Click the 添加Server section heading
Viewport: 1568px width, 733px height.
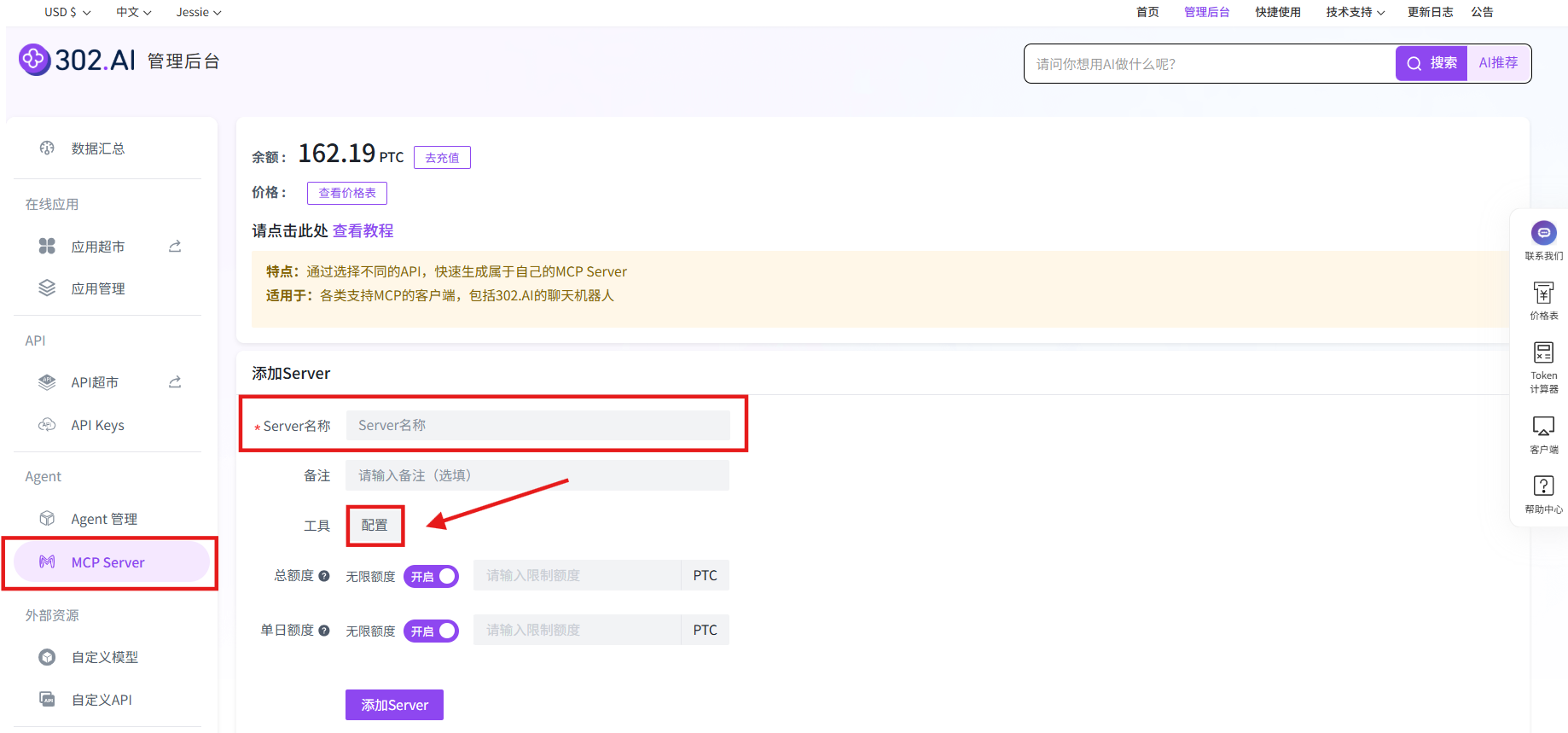click(x=291, y=374)
